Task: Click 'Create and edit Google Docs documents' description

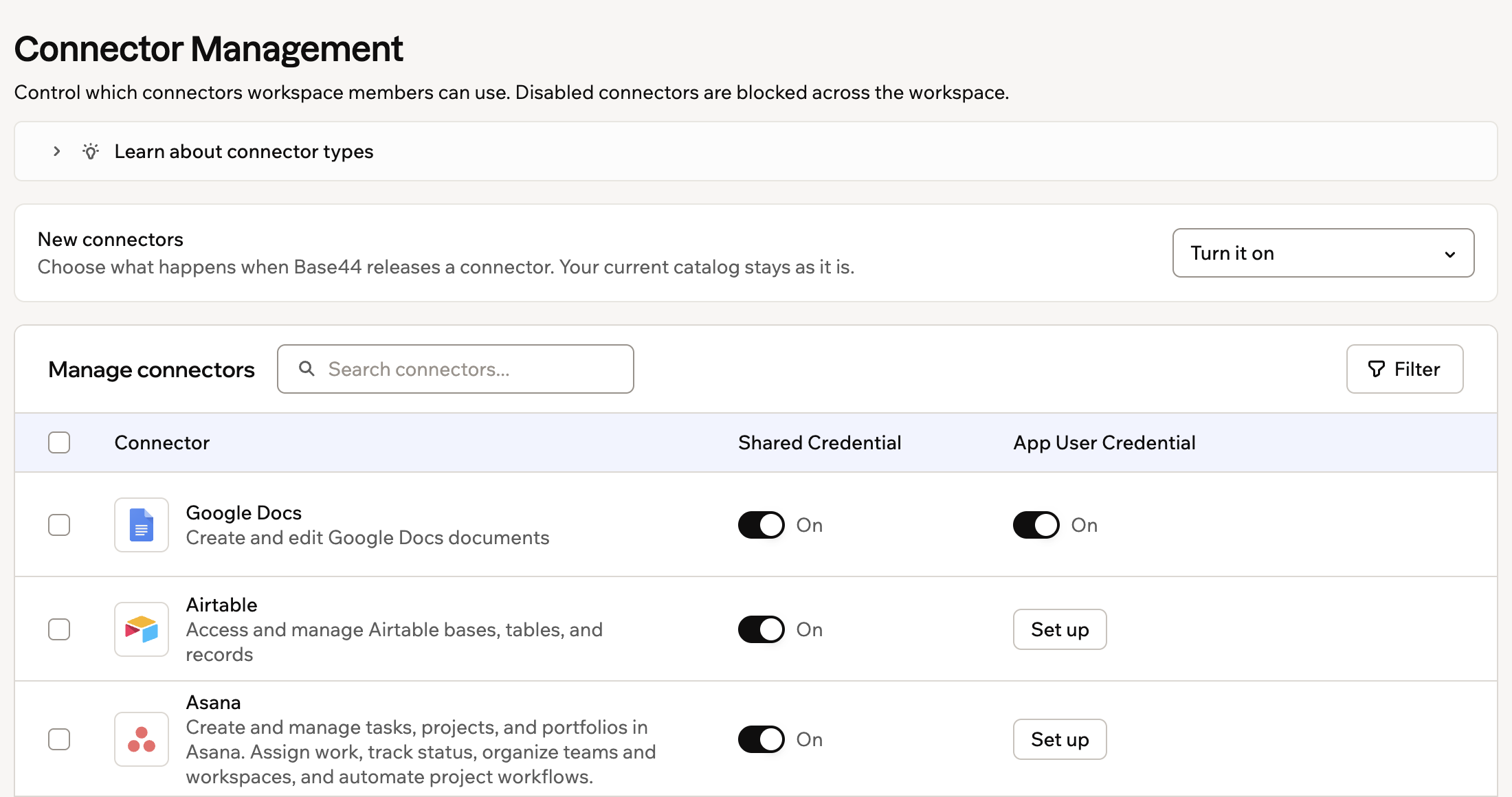Action: 368,537
